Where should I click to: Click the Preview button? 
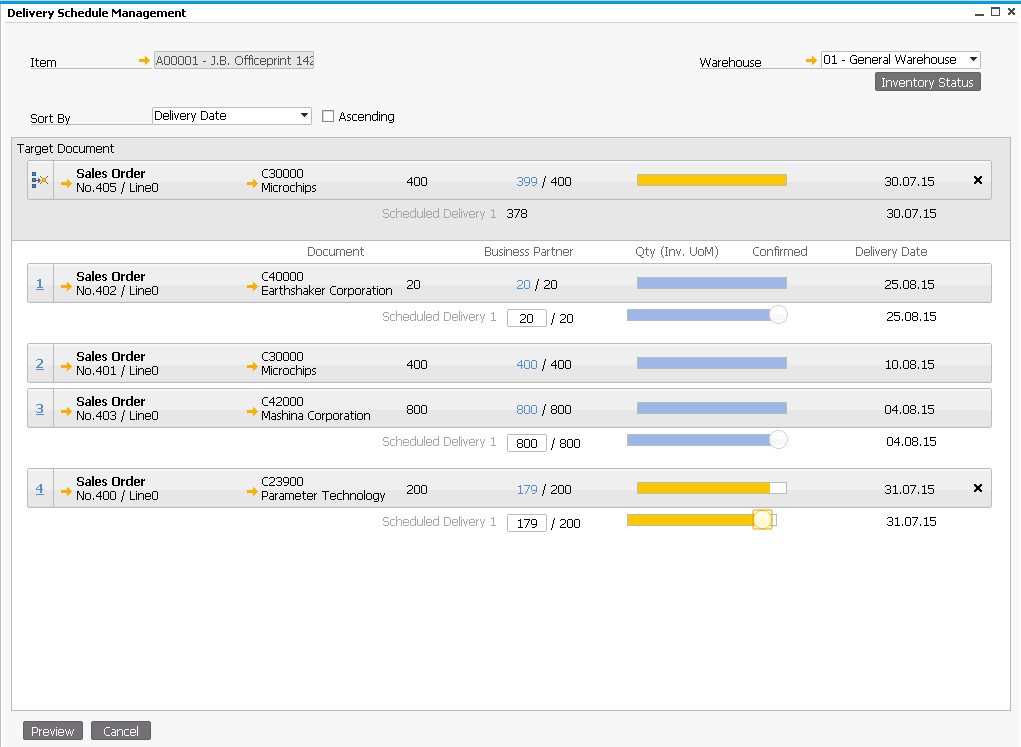pyautogui.click(x=52, y=731)
